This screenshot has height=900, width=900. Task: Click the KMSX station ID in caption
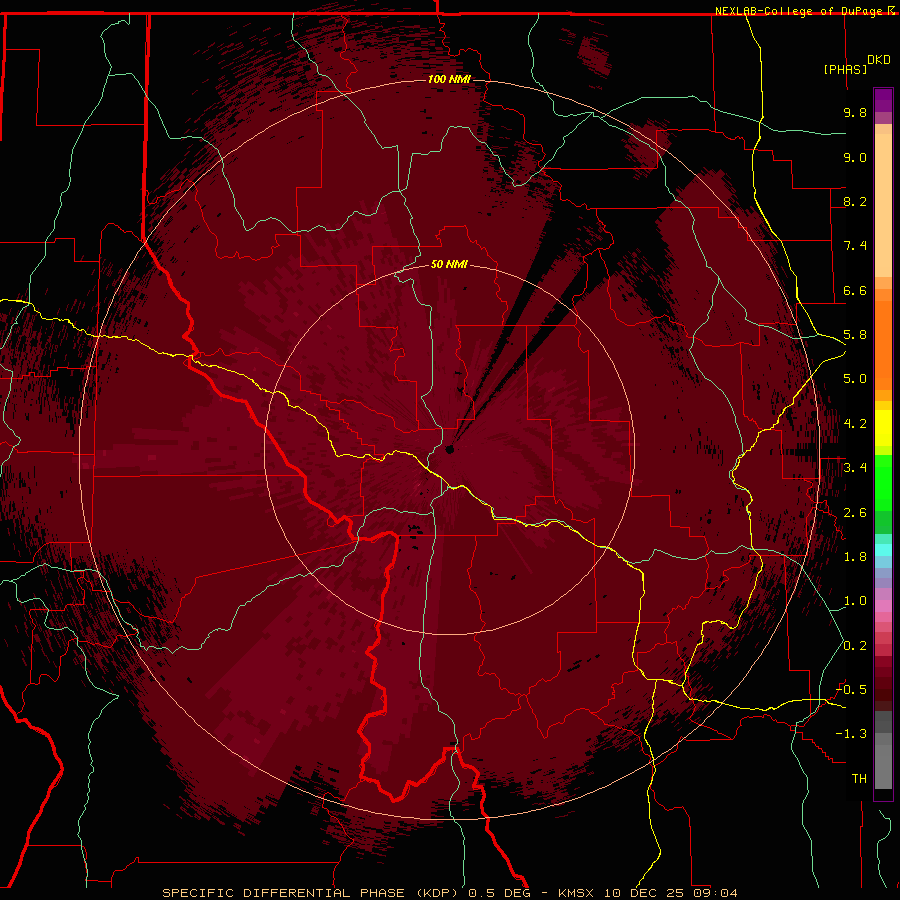576,893
